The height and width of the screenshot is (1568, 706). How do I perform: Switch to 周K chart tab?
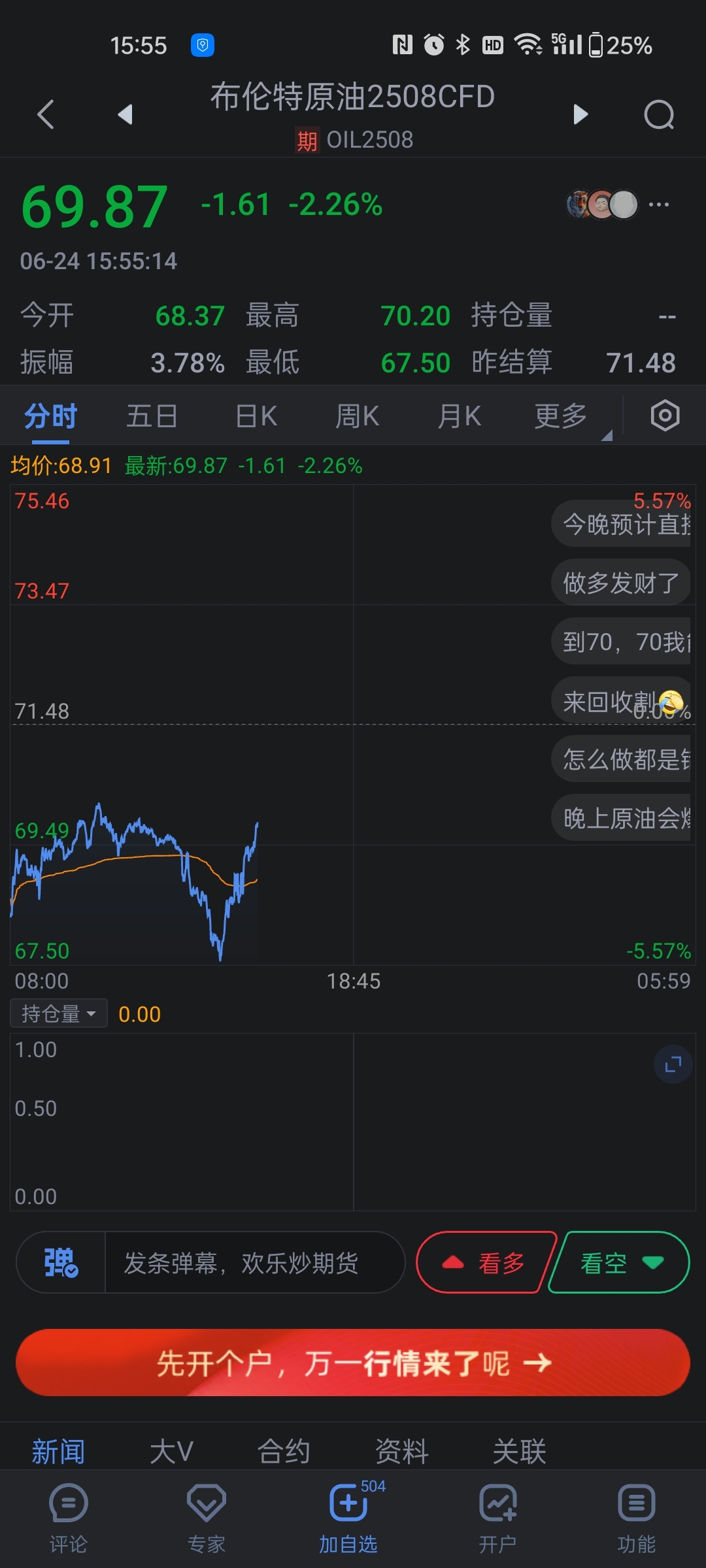pyautogui.click(x=357, y=416)
